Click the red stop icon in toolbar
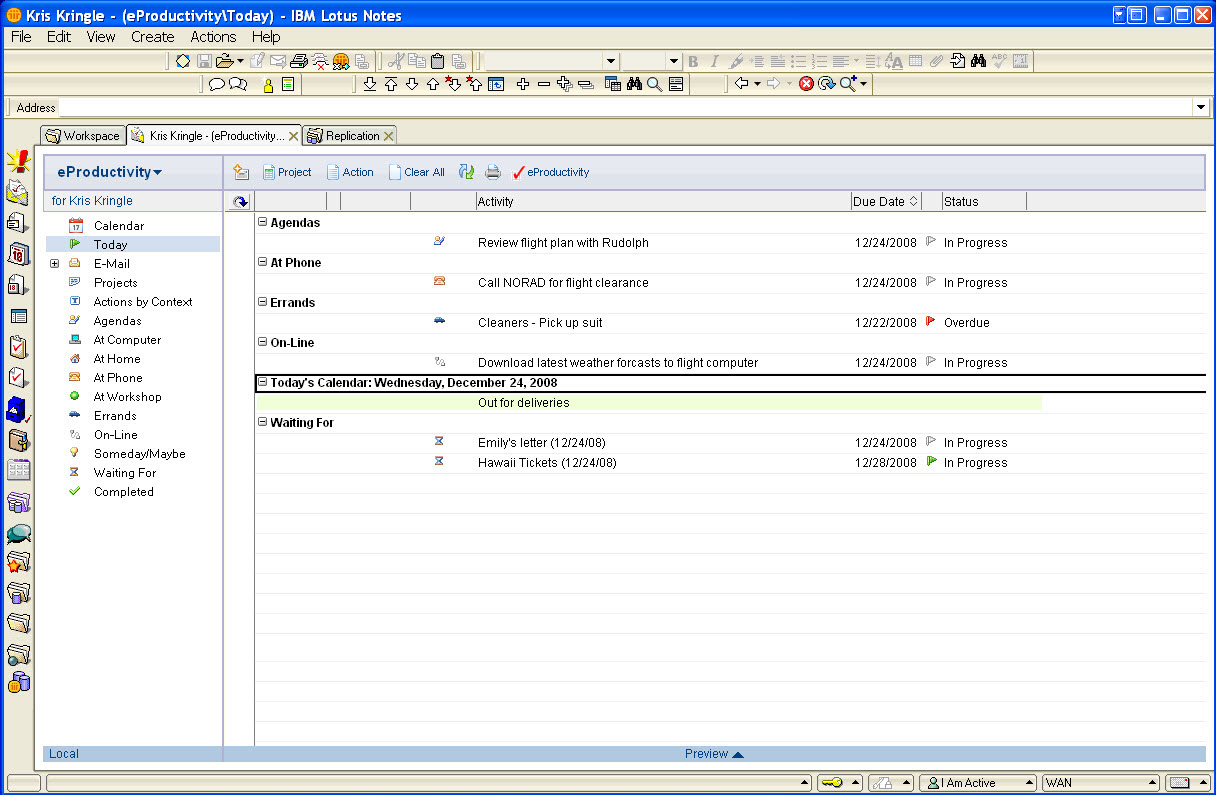Image resolution: width=1216 pixels, height=795 pixels. pos(806,85)
